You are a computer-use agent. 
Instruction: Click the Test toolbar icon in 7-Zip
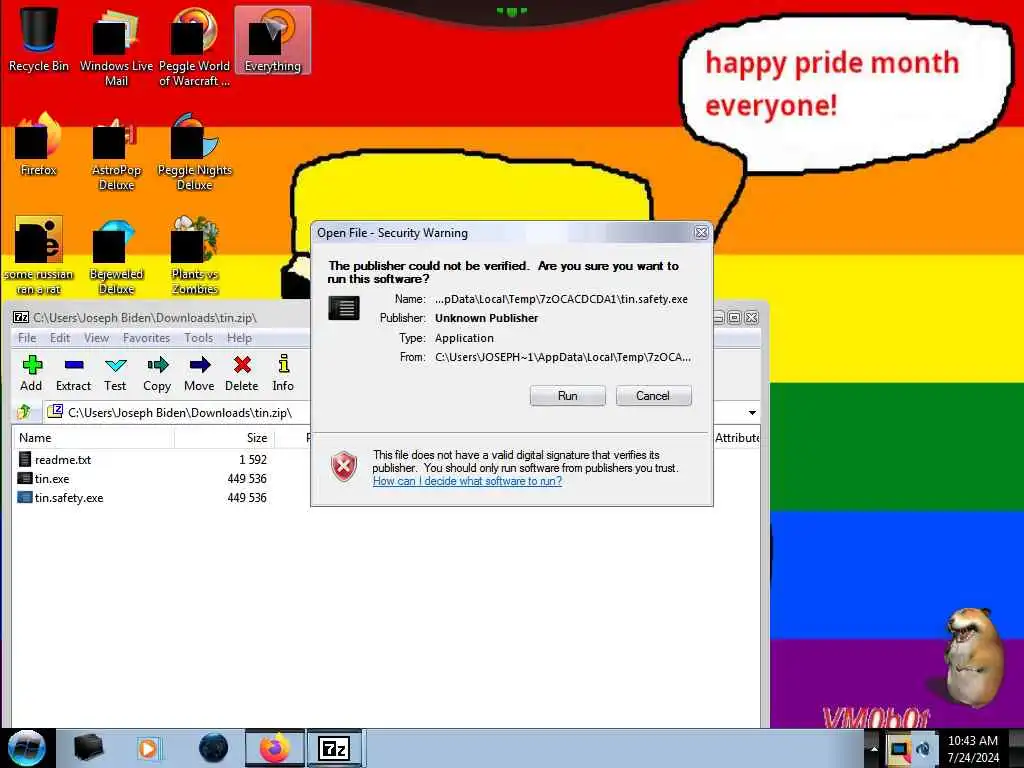click(x=115, y=373)
